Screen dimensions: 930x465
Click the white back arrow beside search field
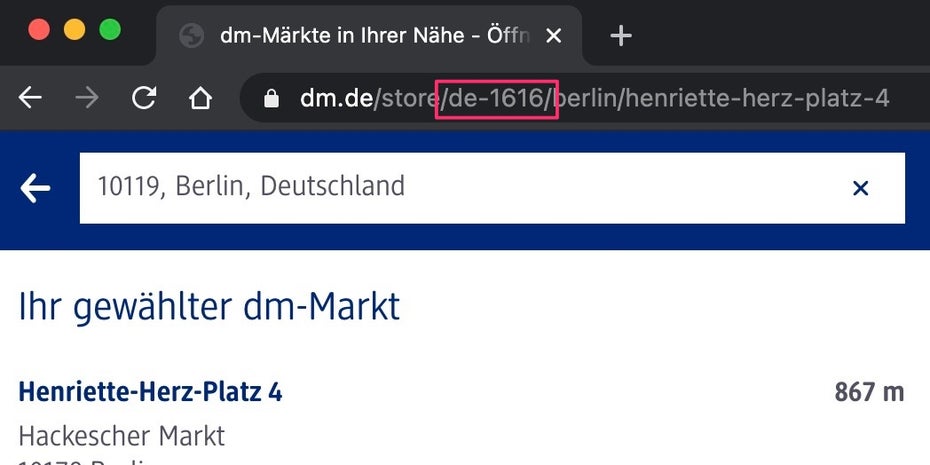[x=35, y=189]
